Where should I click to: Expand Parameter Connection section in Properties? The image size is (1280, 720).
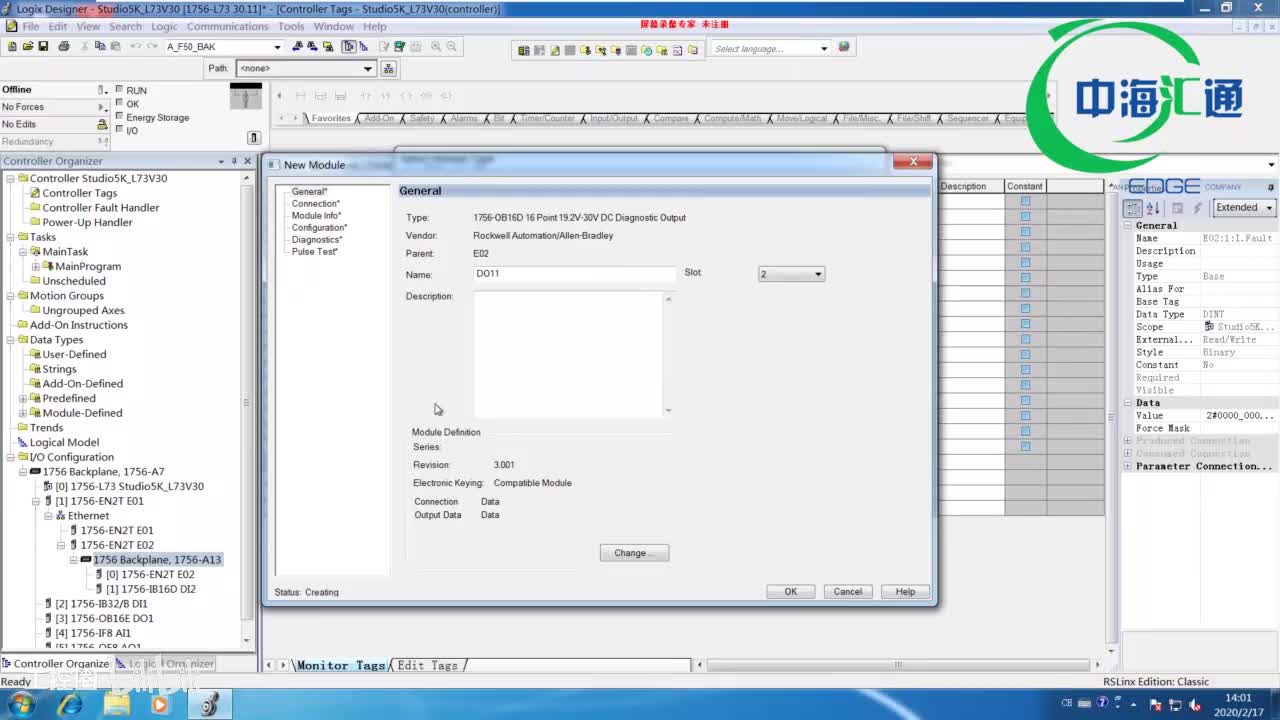point(1128,466)
